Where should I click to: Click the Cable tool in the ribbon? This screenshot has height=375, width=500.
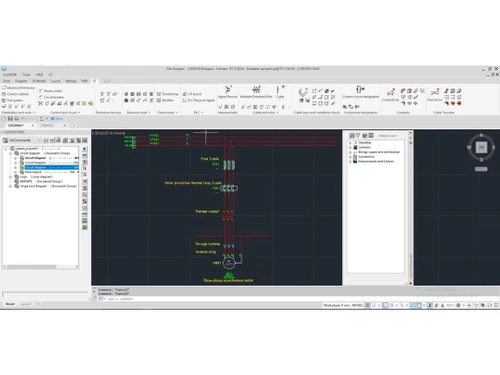point(280,92)
